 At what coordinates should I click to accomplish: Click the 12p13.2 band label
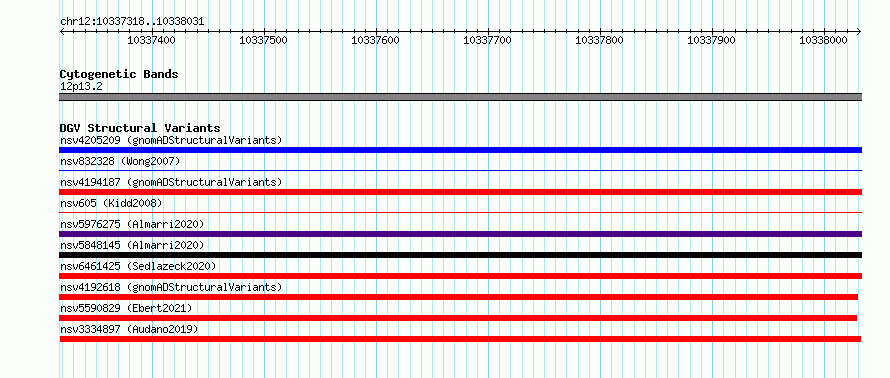point(81,87)
